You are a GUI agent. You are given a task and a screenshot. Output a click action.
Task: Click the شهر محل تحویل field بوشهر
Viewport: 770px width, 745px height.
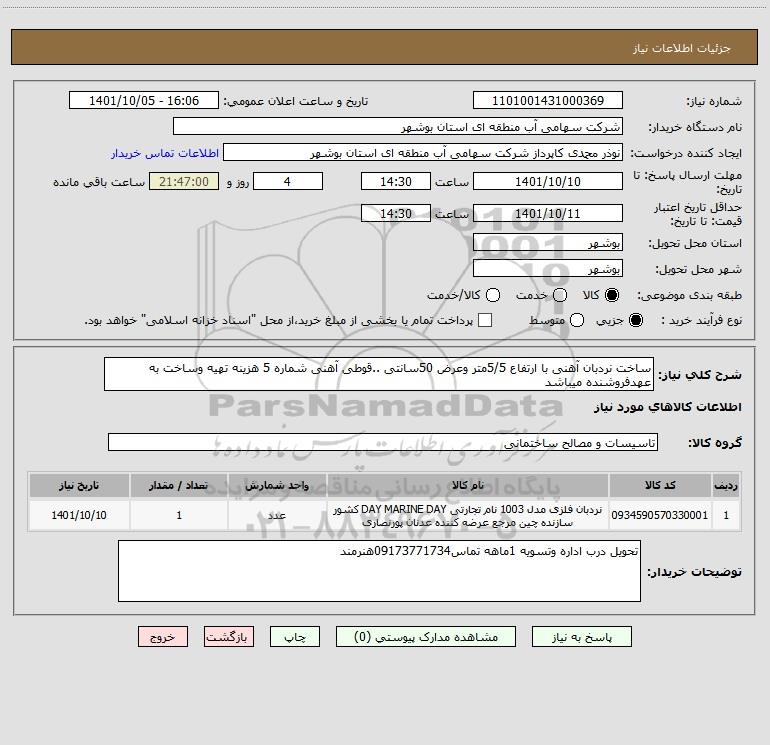point(548,268)
